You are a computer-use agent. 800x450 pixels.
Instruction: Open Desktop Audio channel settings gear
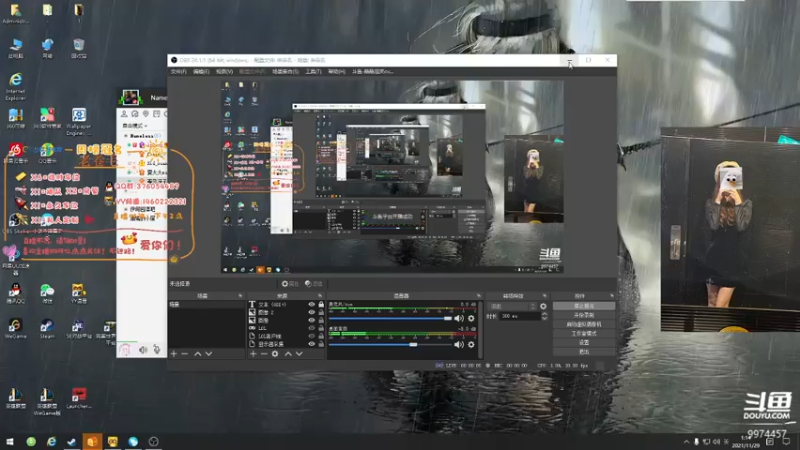(x=471, y=344)
